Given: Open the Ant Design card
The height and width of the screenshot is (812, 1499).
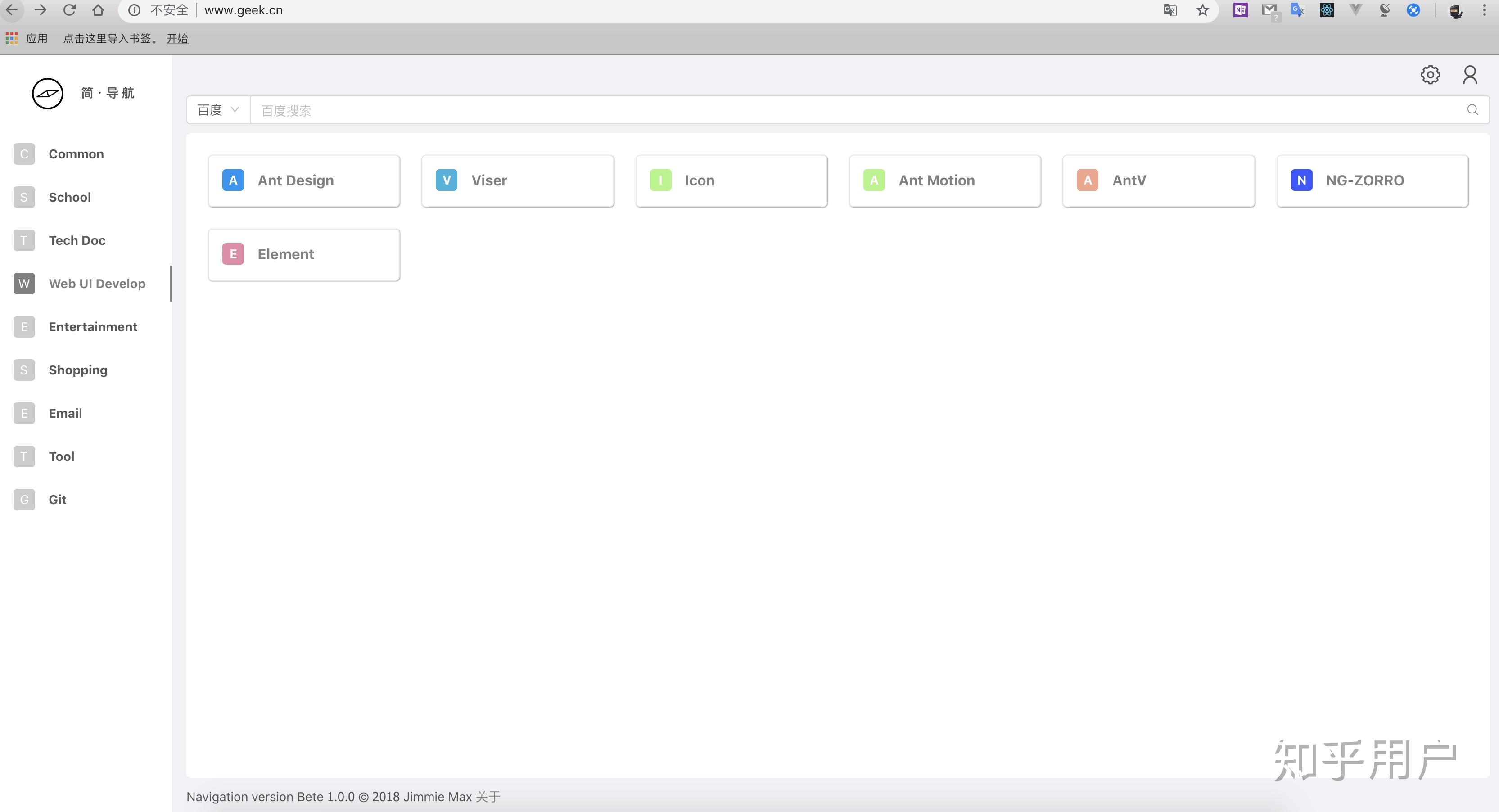Looking at the screenshot, I should pyautogui.click(x=304, y=181).
